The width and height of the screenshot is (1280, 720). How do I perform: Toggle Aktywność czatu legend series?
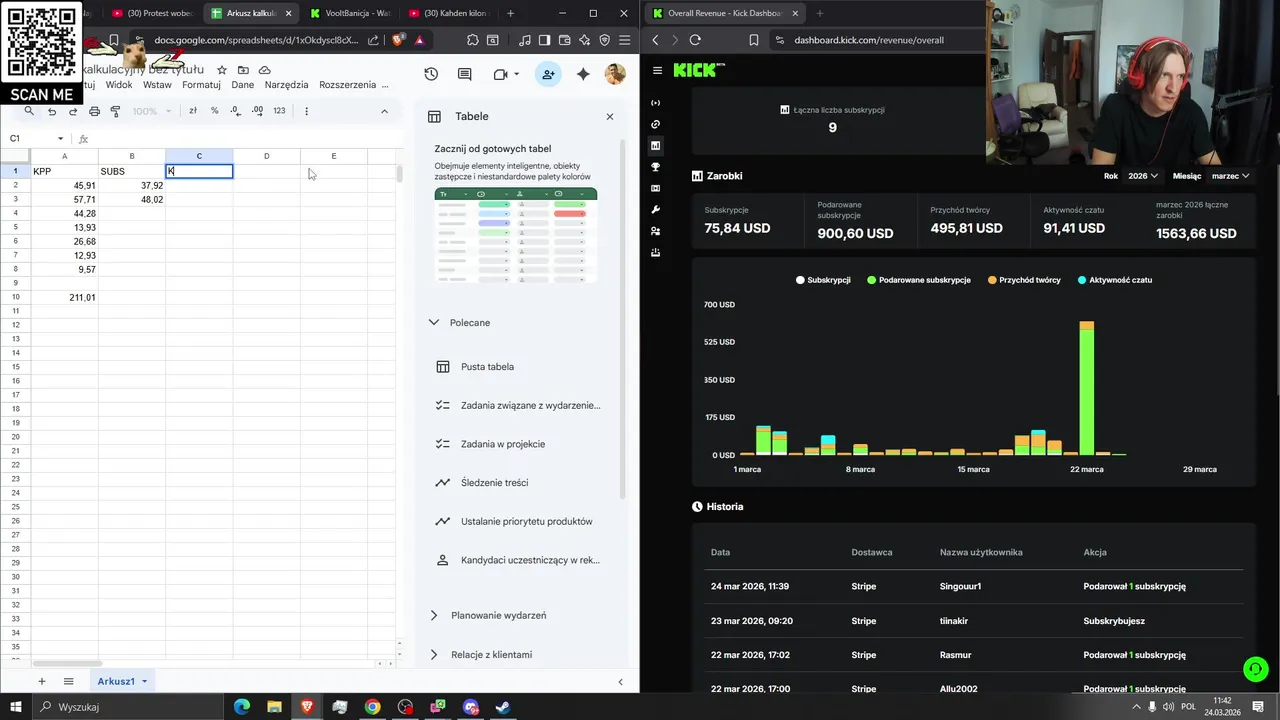pyautogui.click(x=1115, y=280)
